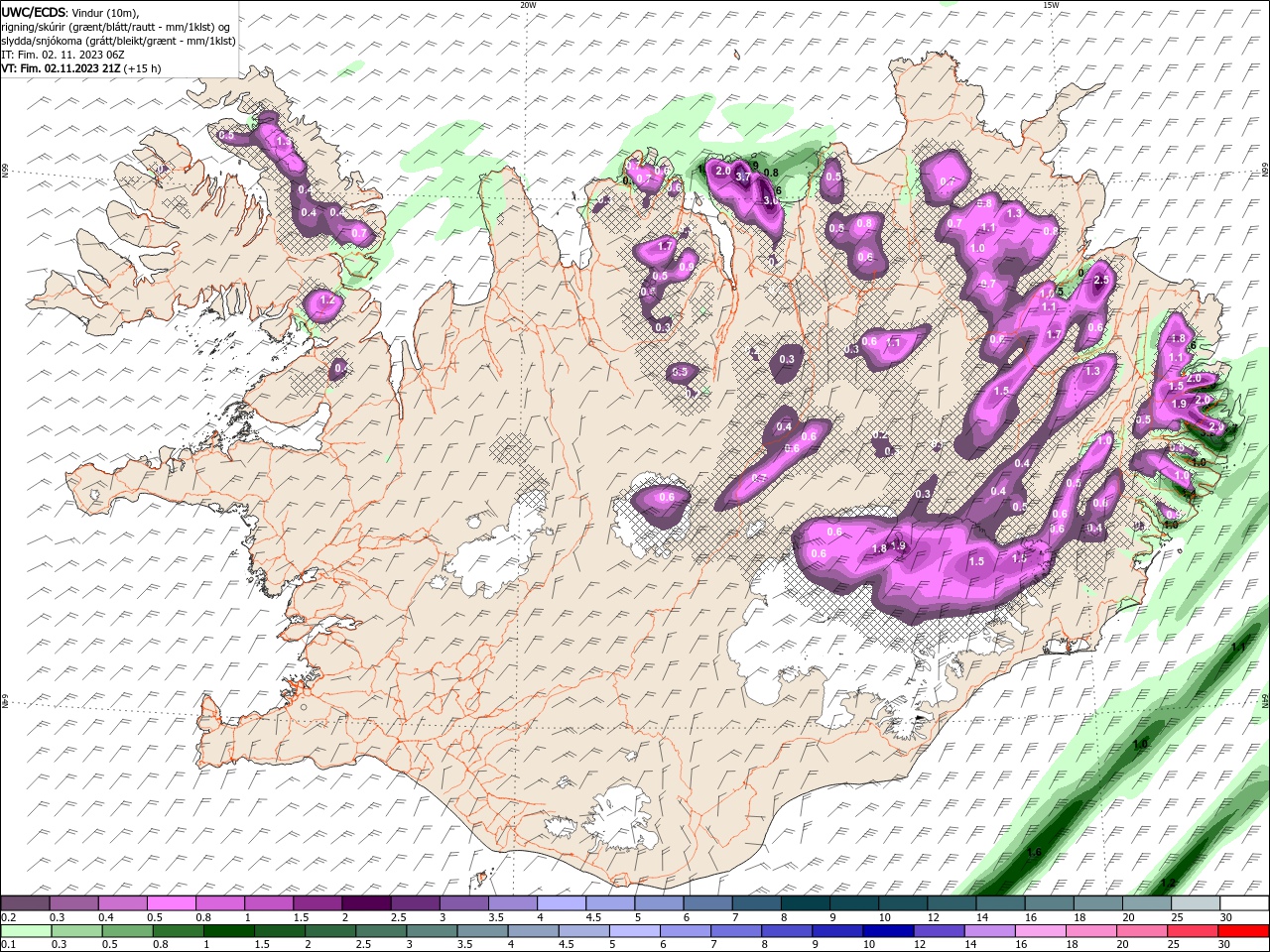Pick the palest green 0.1 rain swatch
Screen dimensions: 1270x952
[26, 931]
